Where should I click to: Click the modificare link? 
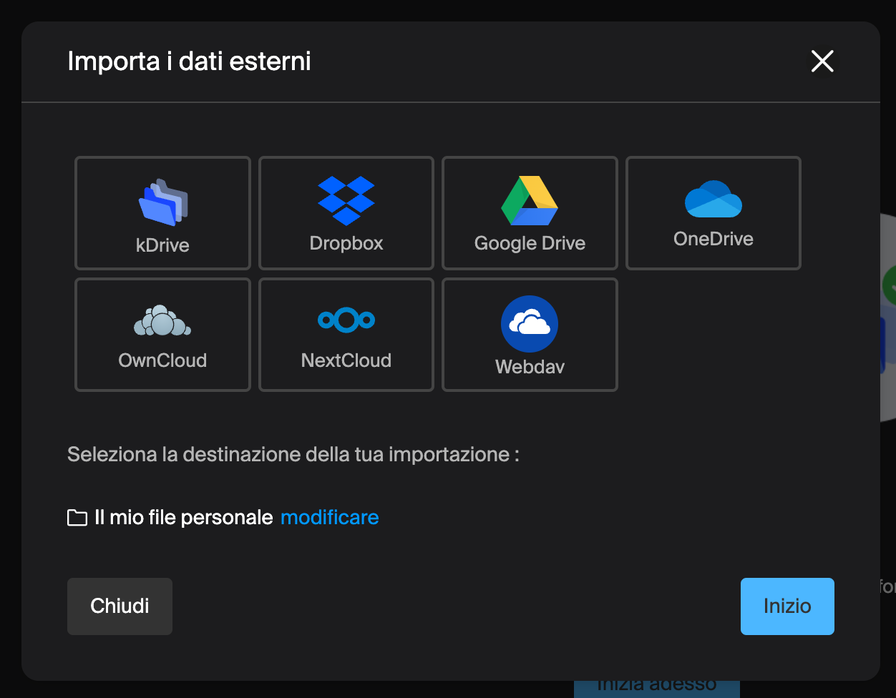pyautogui.click(x=329, y=517)
